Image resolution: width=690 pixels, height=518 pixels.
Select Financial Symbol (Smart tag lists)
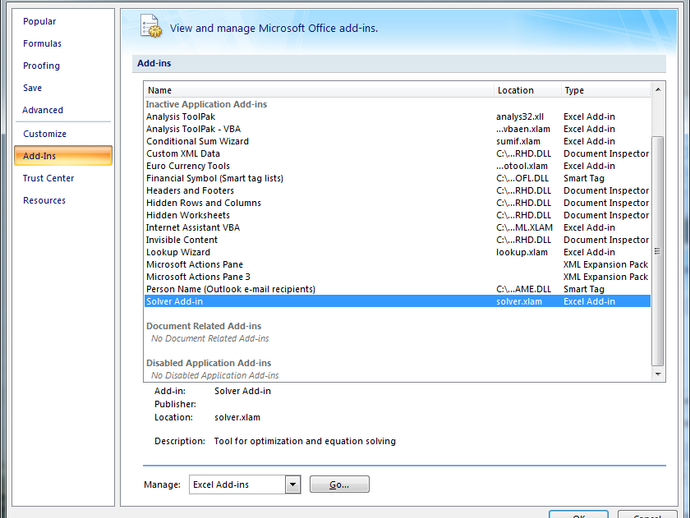coord(397,178)
